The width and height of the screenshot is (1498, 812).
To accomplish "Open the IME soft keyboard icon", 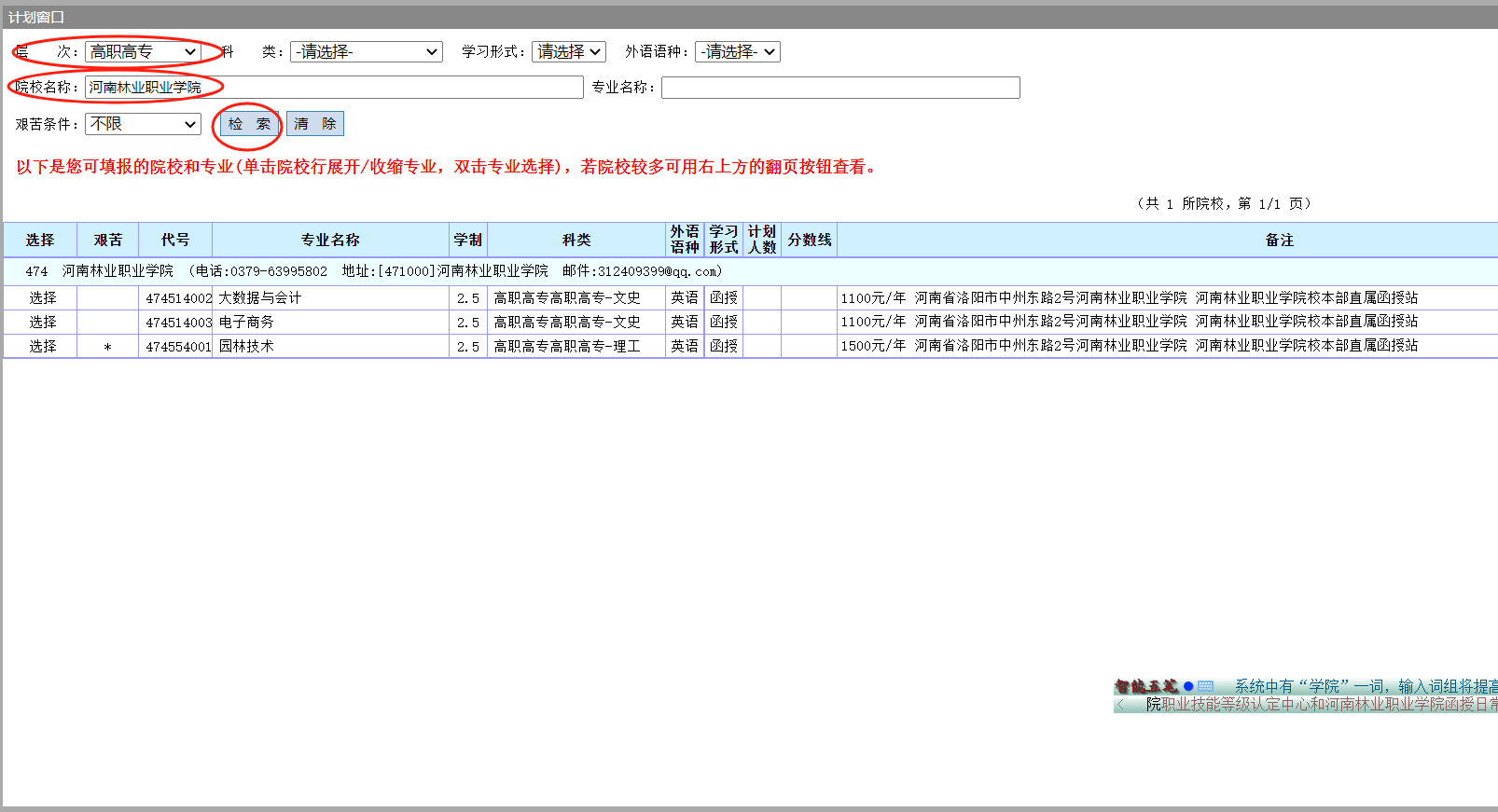I will (x=1205, y=687).
